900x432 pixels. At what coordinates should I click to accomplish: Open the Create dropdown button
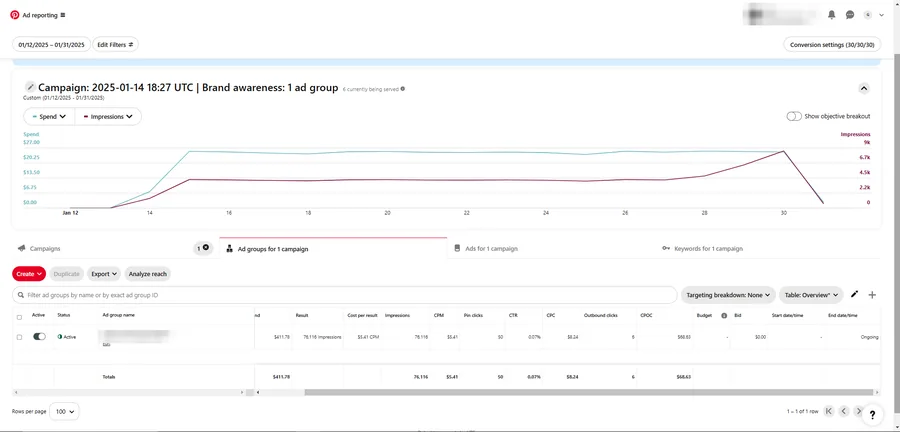pyautogui.click(x=29, y=274)
